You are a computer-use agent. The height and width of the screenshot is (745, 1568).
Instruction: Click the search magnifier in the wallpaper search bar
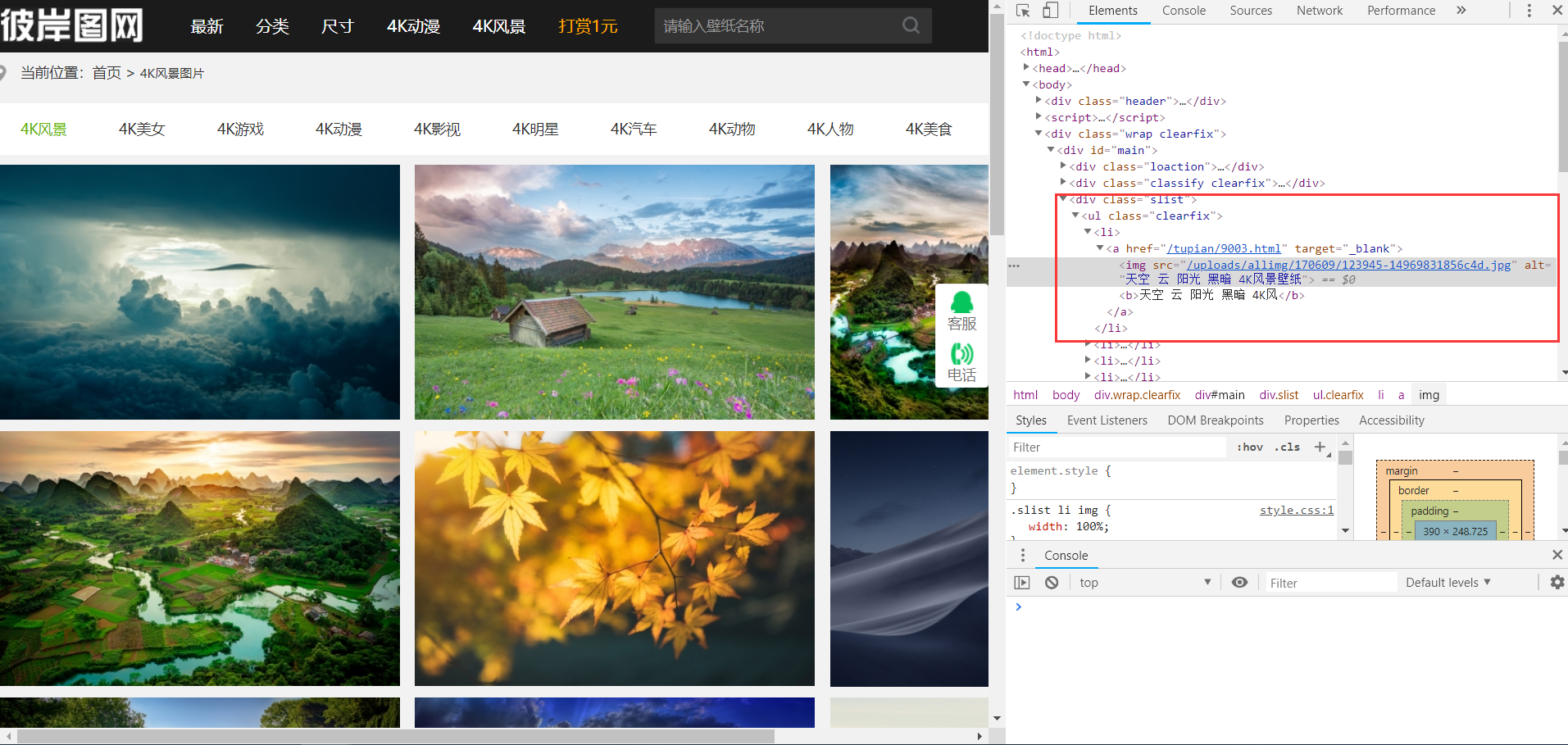(910, 25)
